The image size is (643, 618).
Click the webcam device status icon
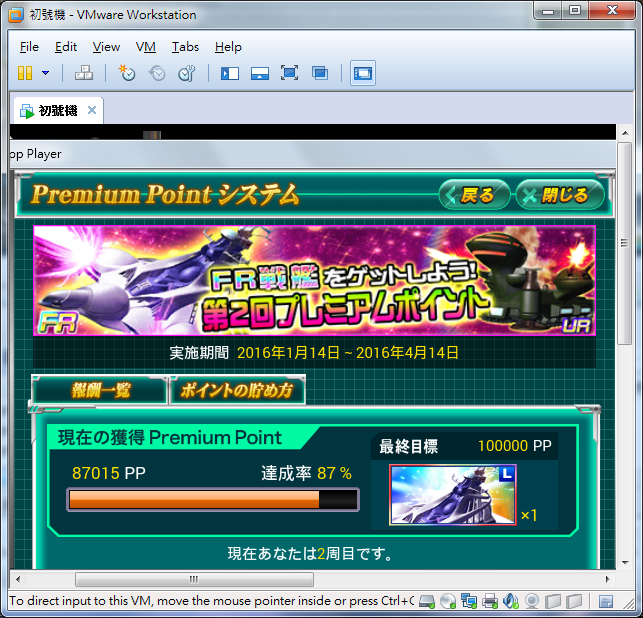pos(532,601)
